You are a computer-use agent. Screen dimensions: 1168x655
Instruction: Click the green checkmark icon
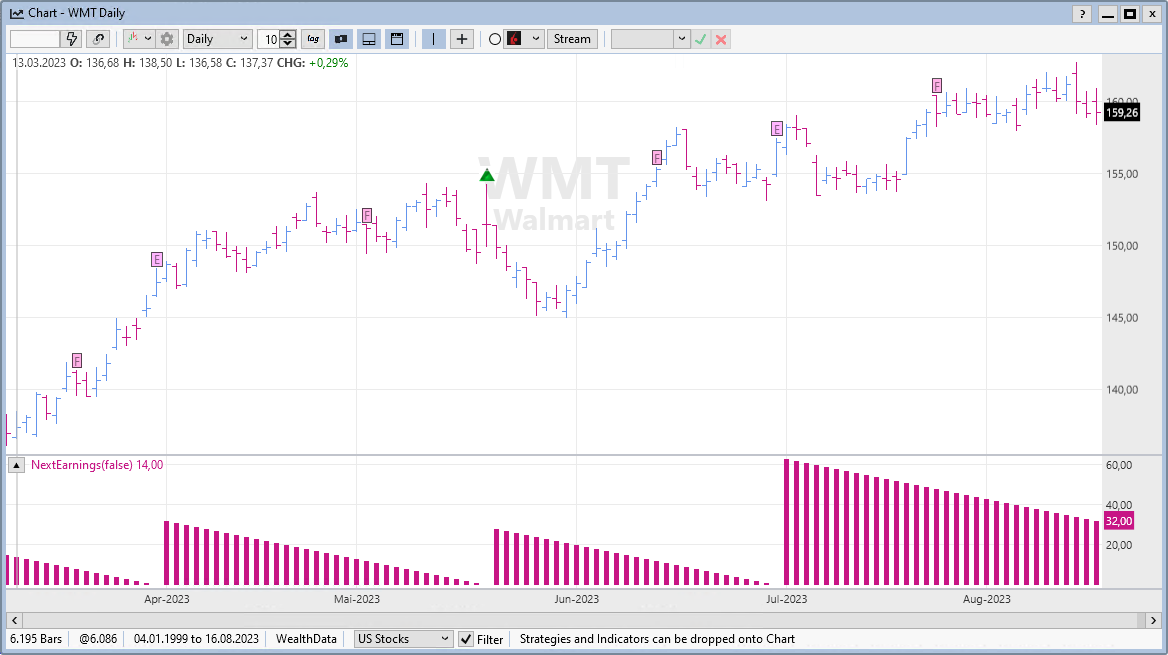[700, 39]
